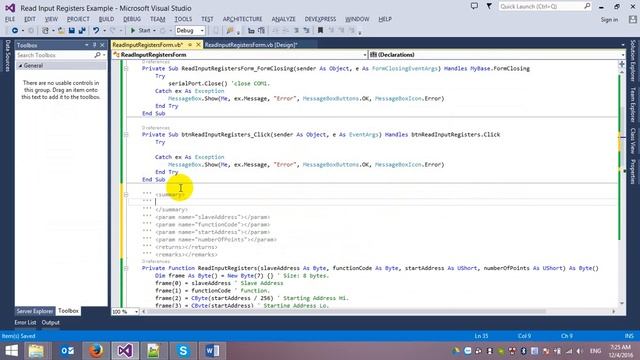Click the INS insert mode indicator
Viewport: 640px width, 360px height.
coord(629,336)
